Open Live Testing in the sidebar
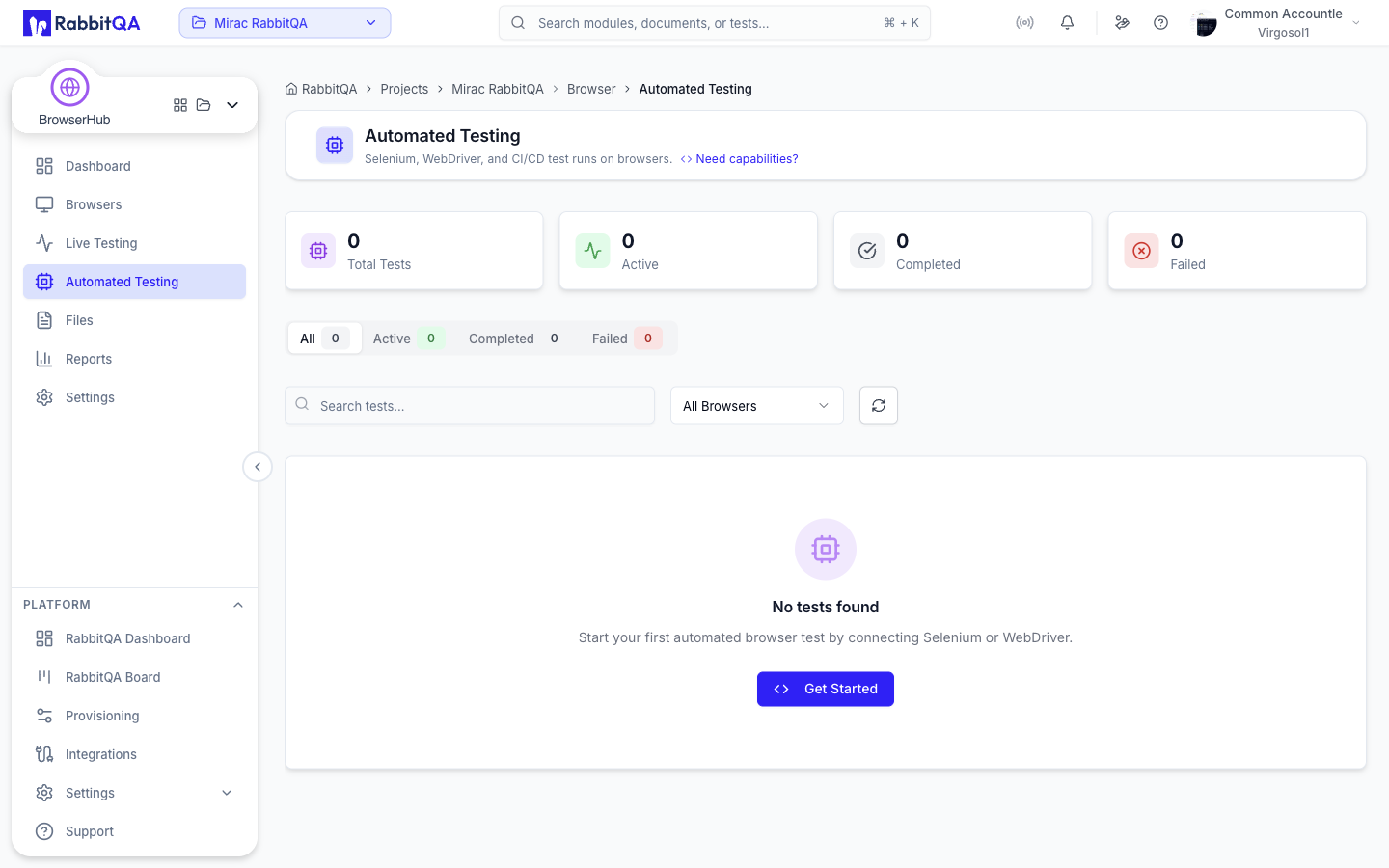This screenshot has width=1389, height=868. [x=134, y=243]
